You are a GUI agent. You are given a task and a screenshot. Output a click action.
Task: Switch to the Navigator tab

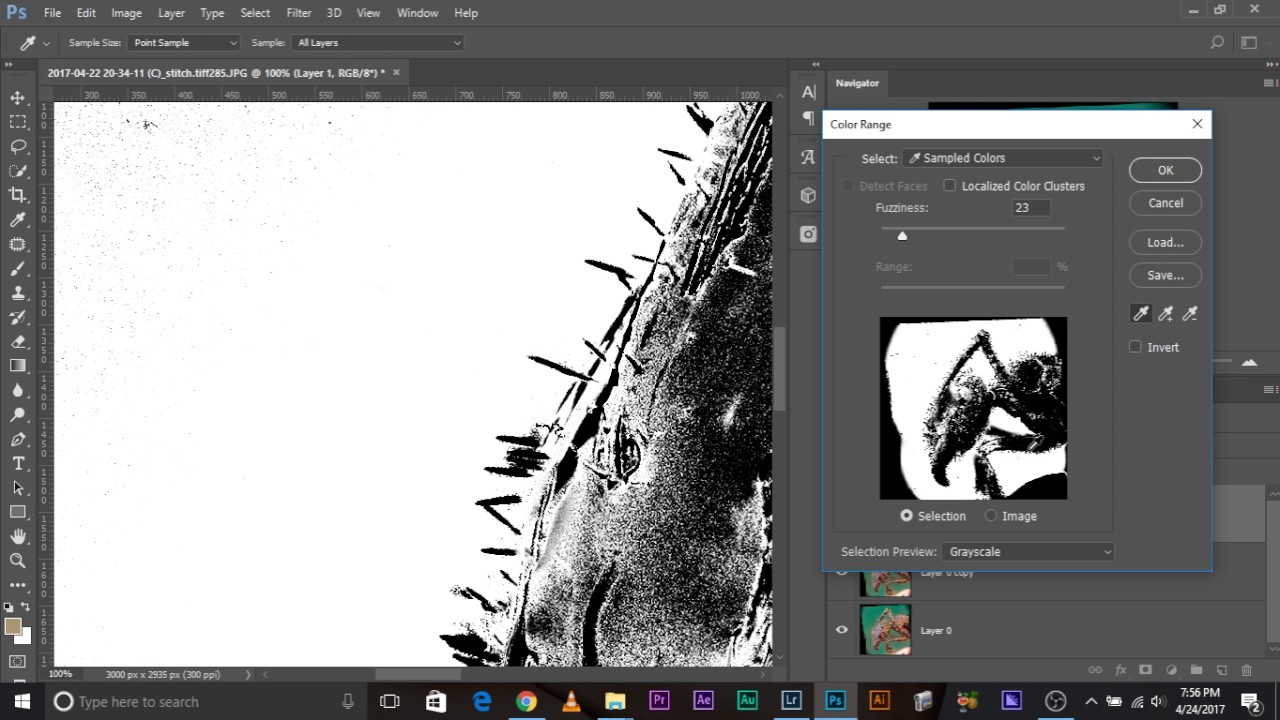click(857, 83)
